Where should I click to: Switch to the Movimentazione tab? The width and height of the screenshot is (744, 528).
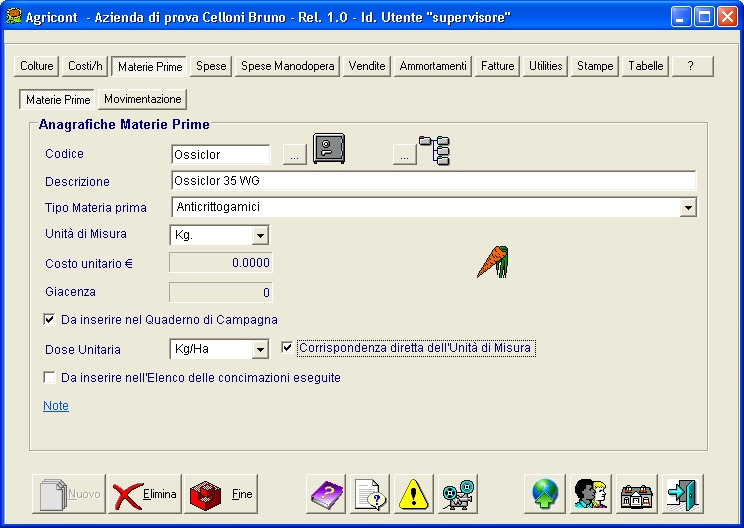(x=143, y=100)
